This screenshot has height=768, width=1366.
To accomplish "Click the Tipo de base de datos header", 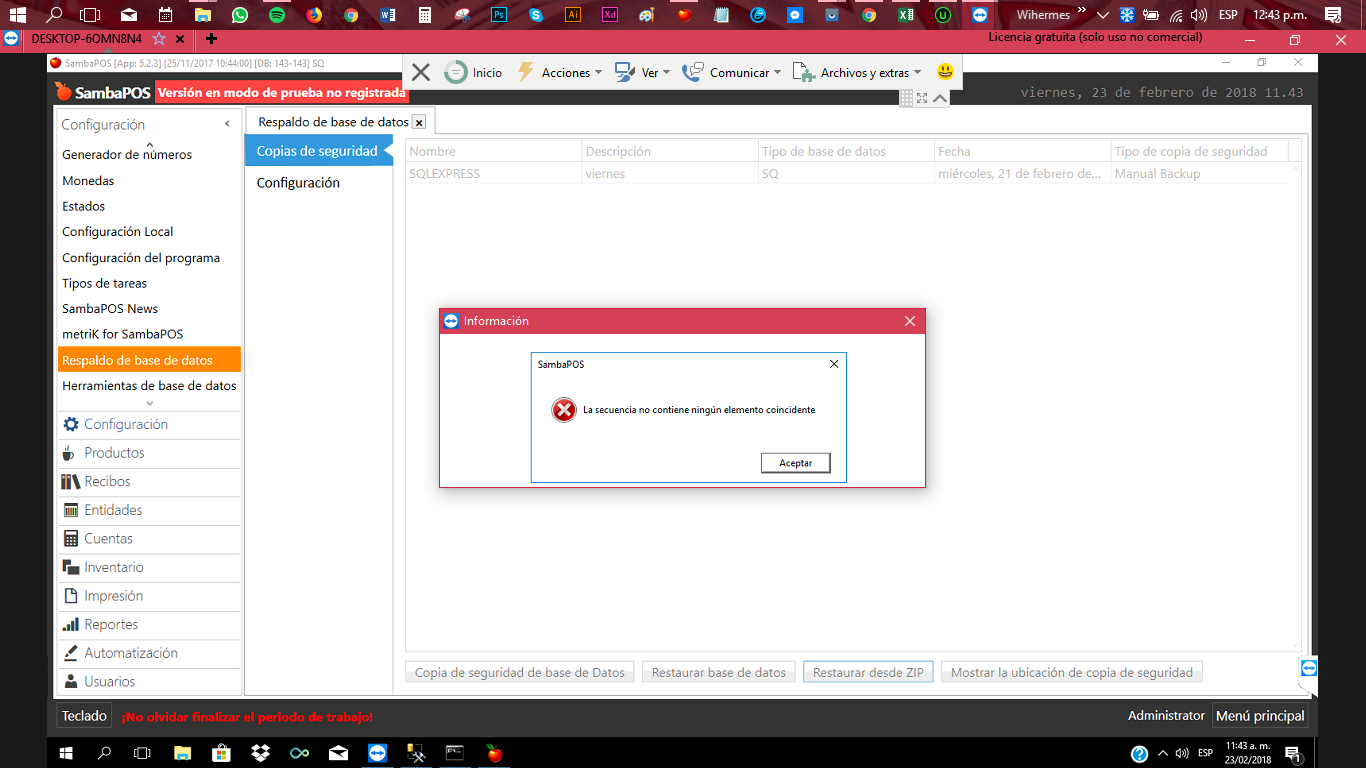I will click(846, 151).
